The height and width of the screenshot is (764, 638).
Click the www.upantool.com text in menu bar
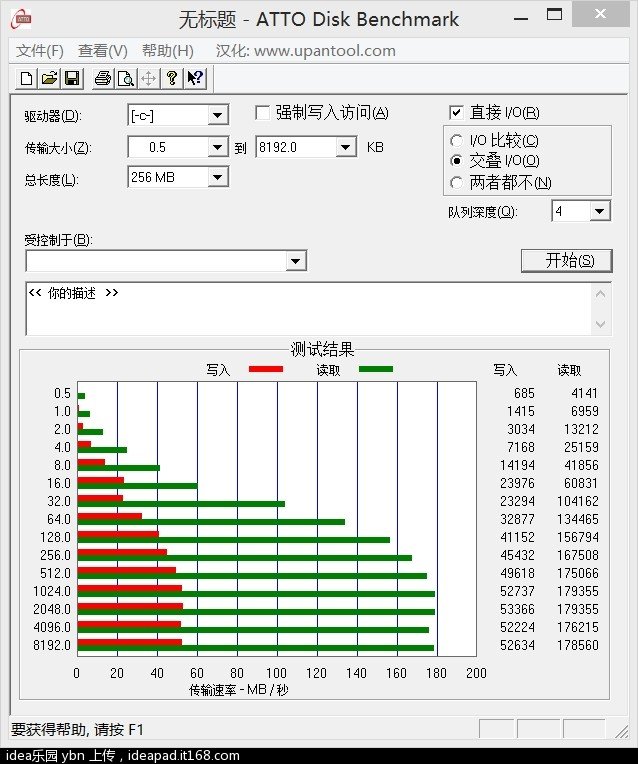[x=325, y=51]
